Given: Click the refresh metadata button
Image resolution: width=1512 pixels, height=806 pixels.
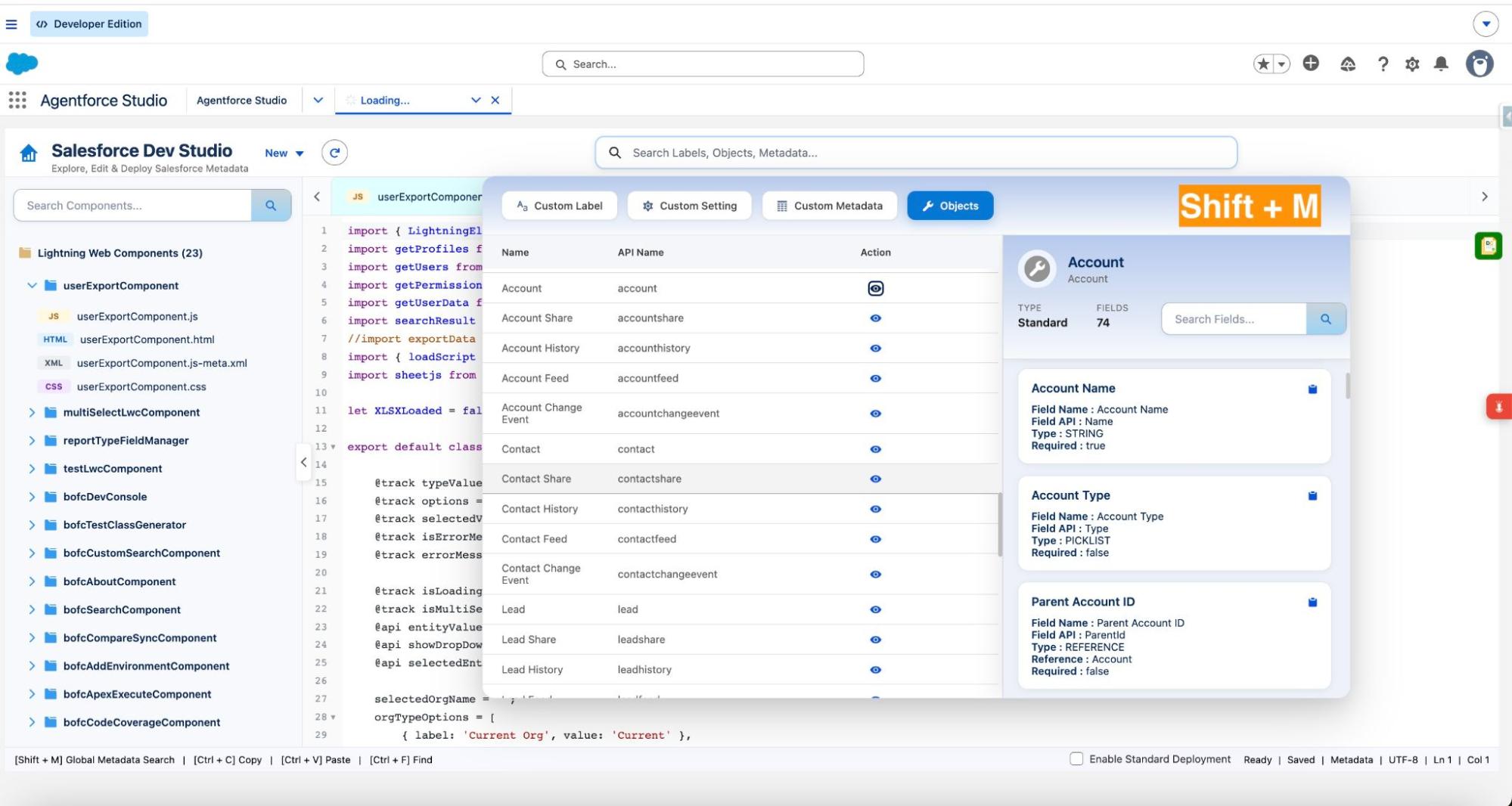Looking at the screenshot, I should 334,153.
